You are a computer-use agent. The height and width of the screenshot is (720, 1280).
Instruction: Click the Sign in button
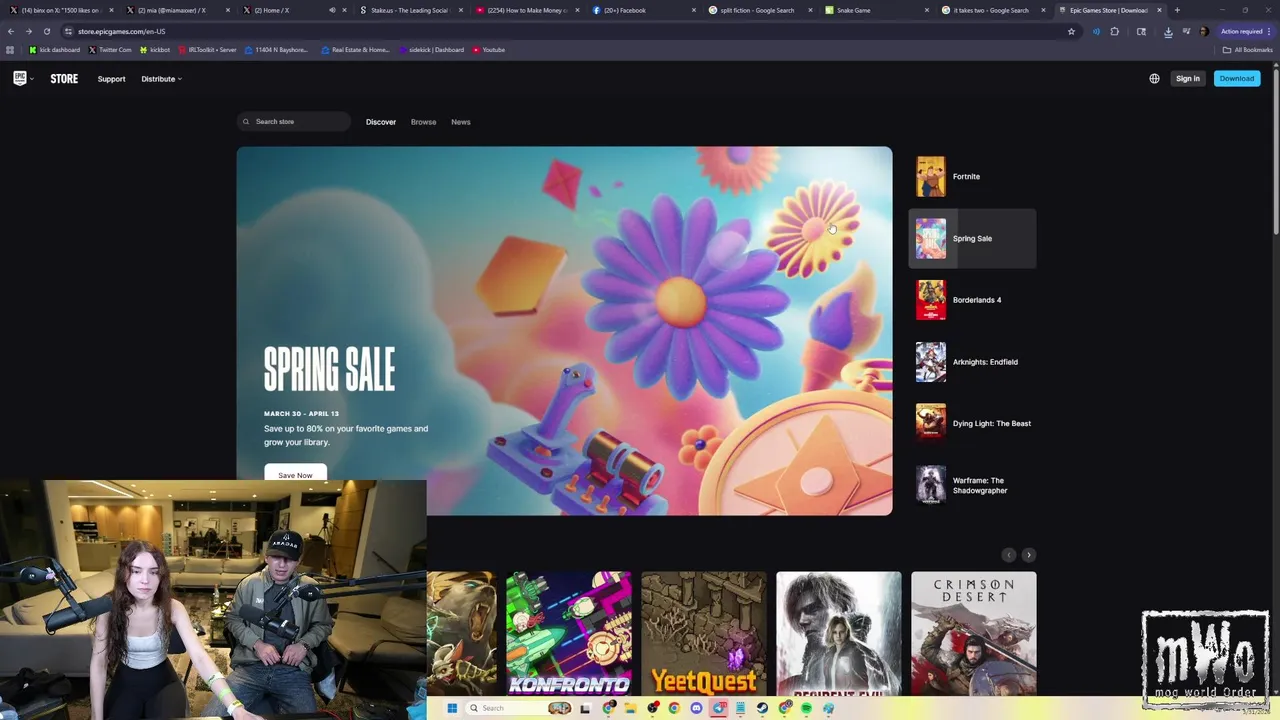[1188, 78]
